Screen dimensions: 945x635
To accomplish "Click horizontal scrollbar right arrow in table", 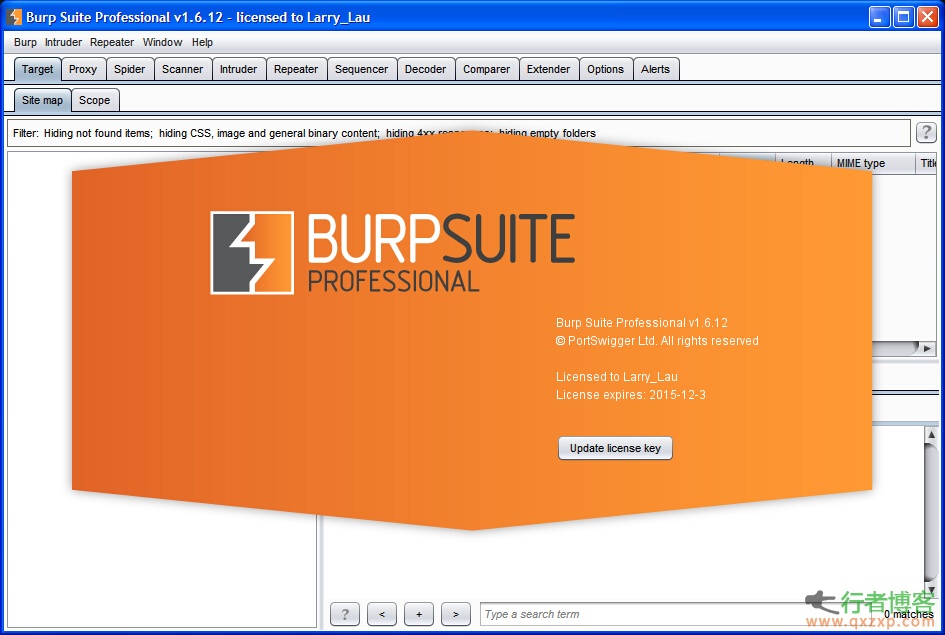I will point(928,348).
